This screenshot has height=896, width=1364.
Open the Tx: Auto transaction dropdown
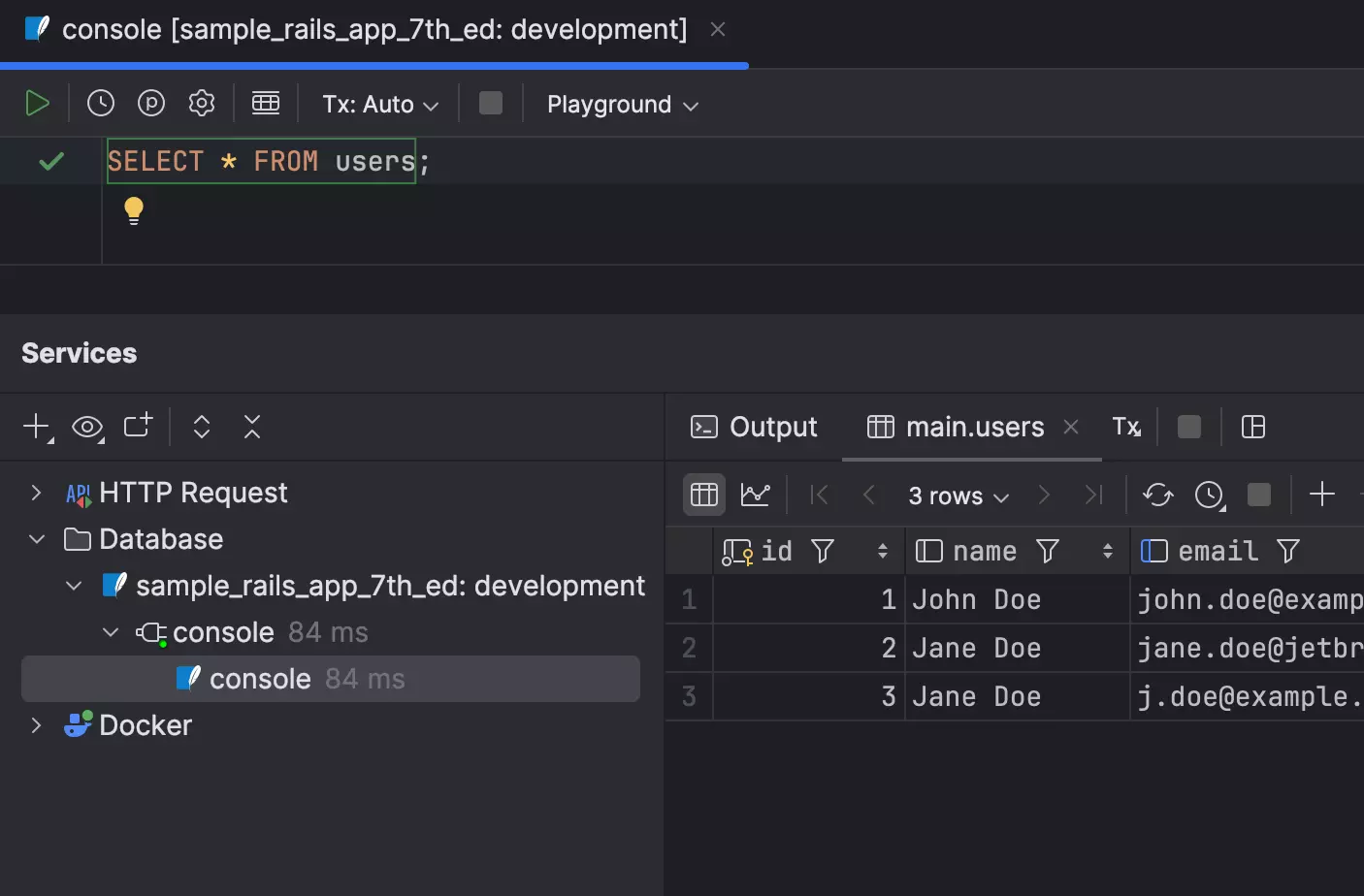point(379,104)
